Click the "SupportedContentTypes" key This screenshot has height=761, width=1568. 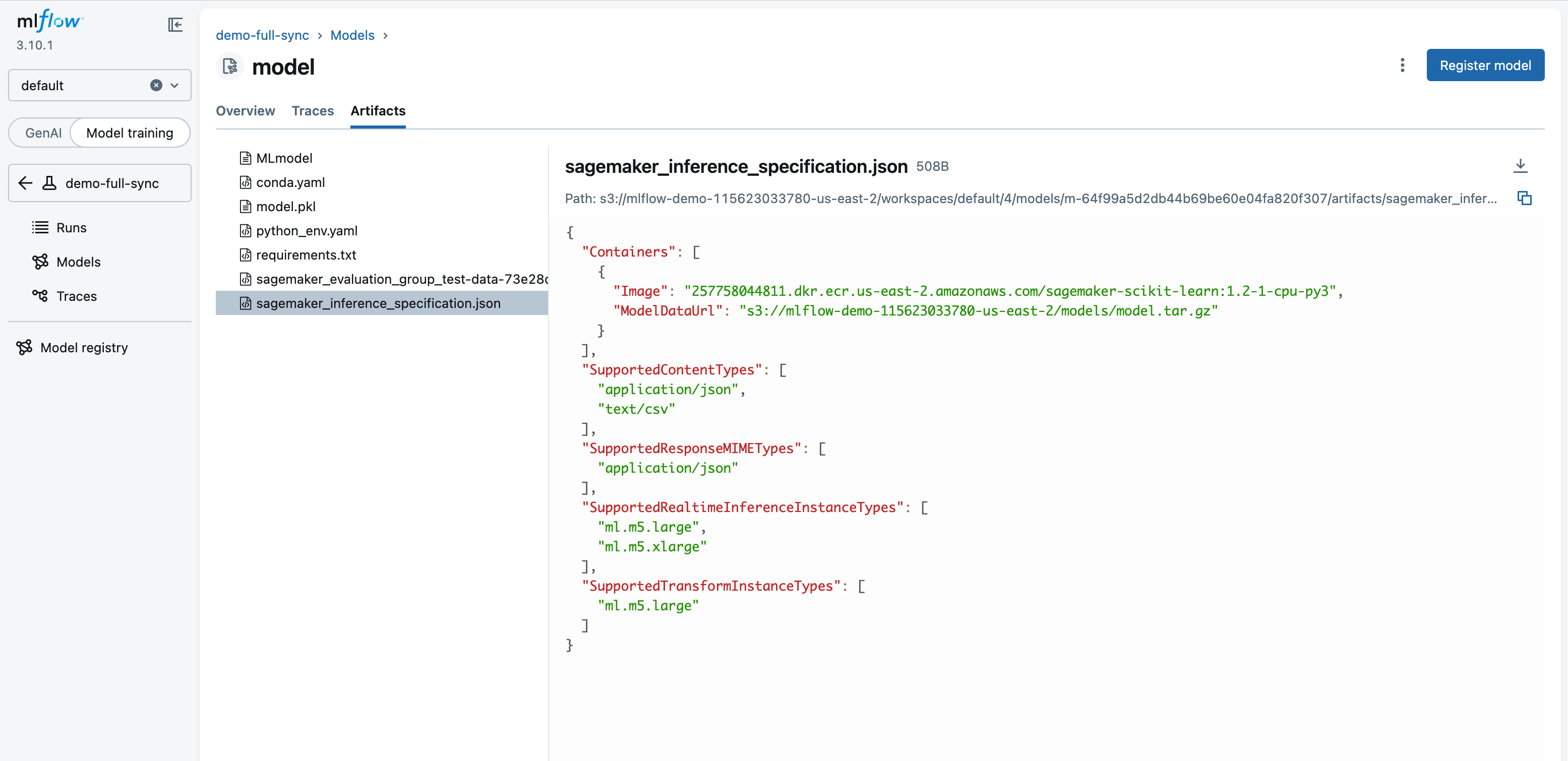pyautogui.click(x=672, y=370)
